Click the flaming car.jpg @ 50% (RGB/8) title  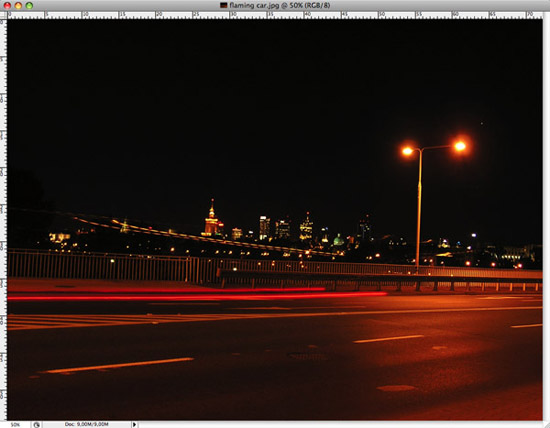pos(280,5)
